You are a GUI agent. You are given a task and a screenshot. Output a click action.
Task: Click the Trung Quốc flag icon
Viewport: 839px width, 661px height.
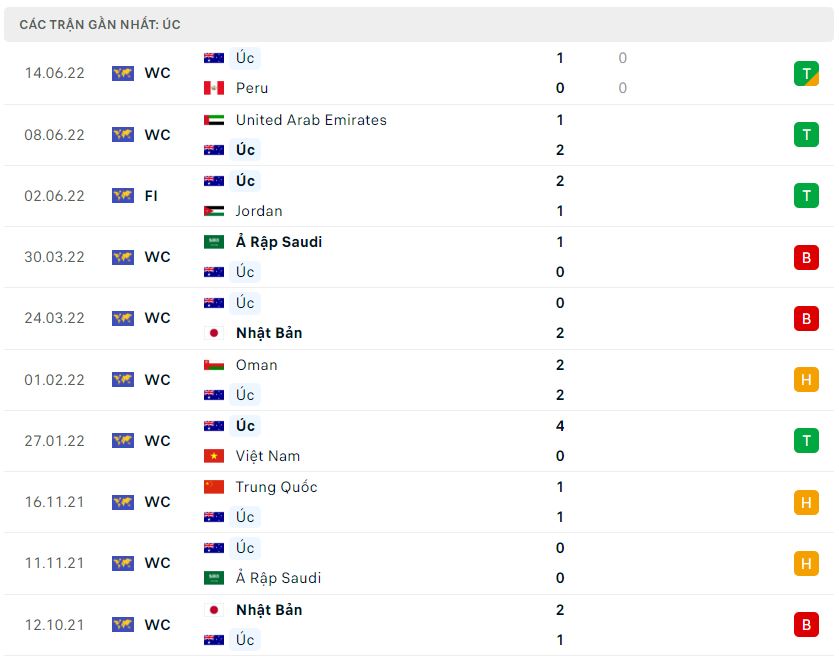click(x=214, y=487)
